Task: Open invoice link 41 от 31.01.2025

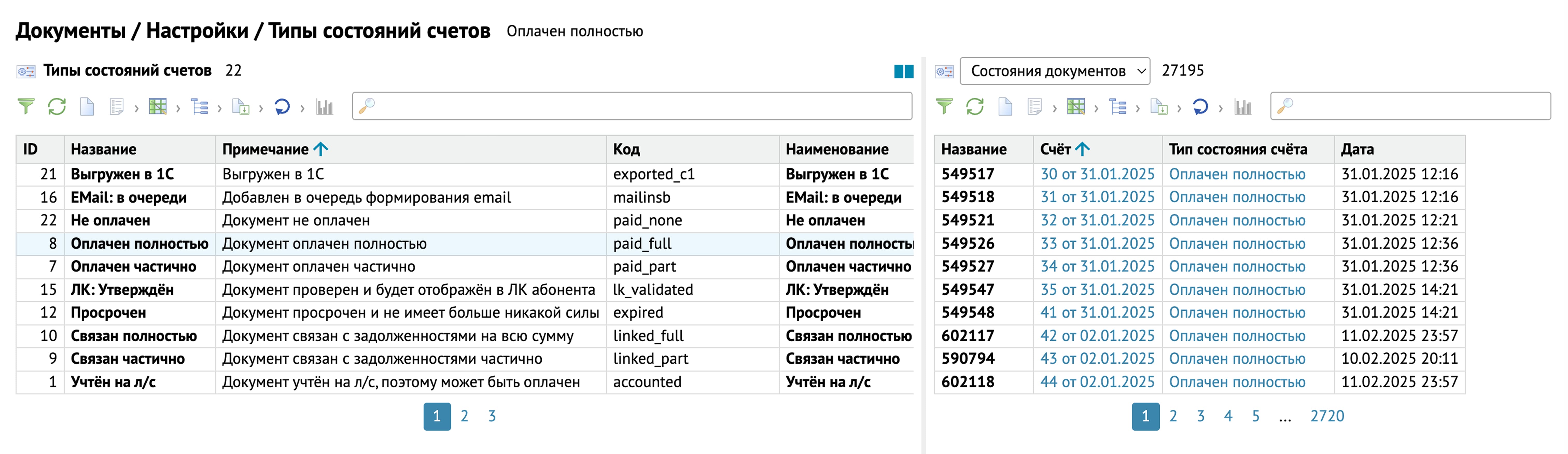Action: click(x=1097, y=313)
